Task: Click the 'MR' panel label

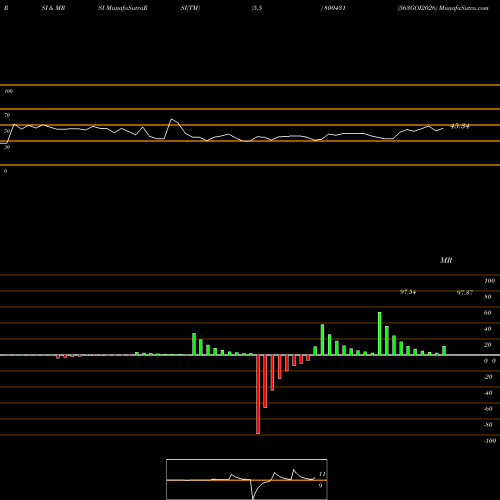Action: click(x=446, y=260)
